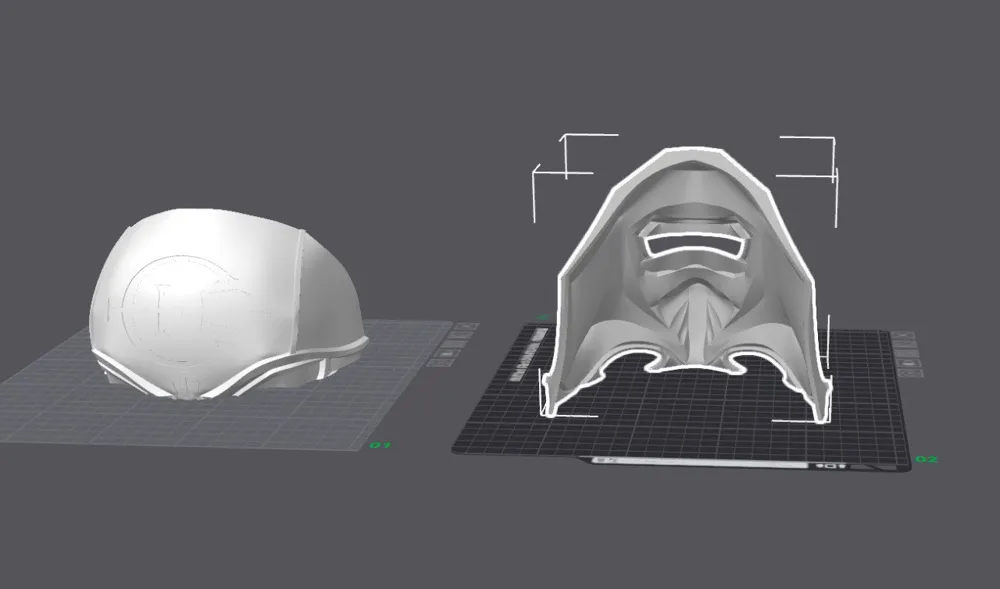The width and height of the screenshot is (1000, 589).
Task: Remove plate 02 with its top icon
Action: click(x=903, y=335)
